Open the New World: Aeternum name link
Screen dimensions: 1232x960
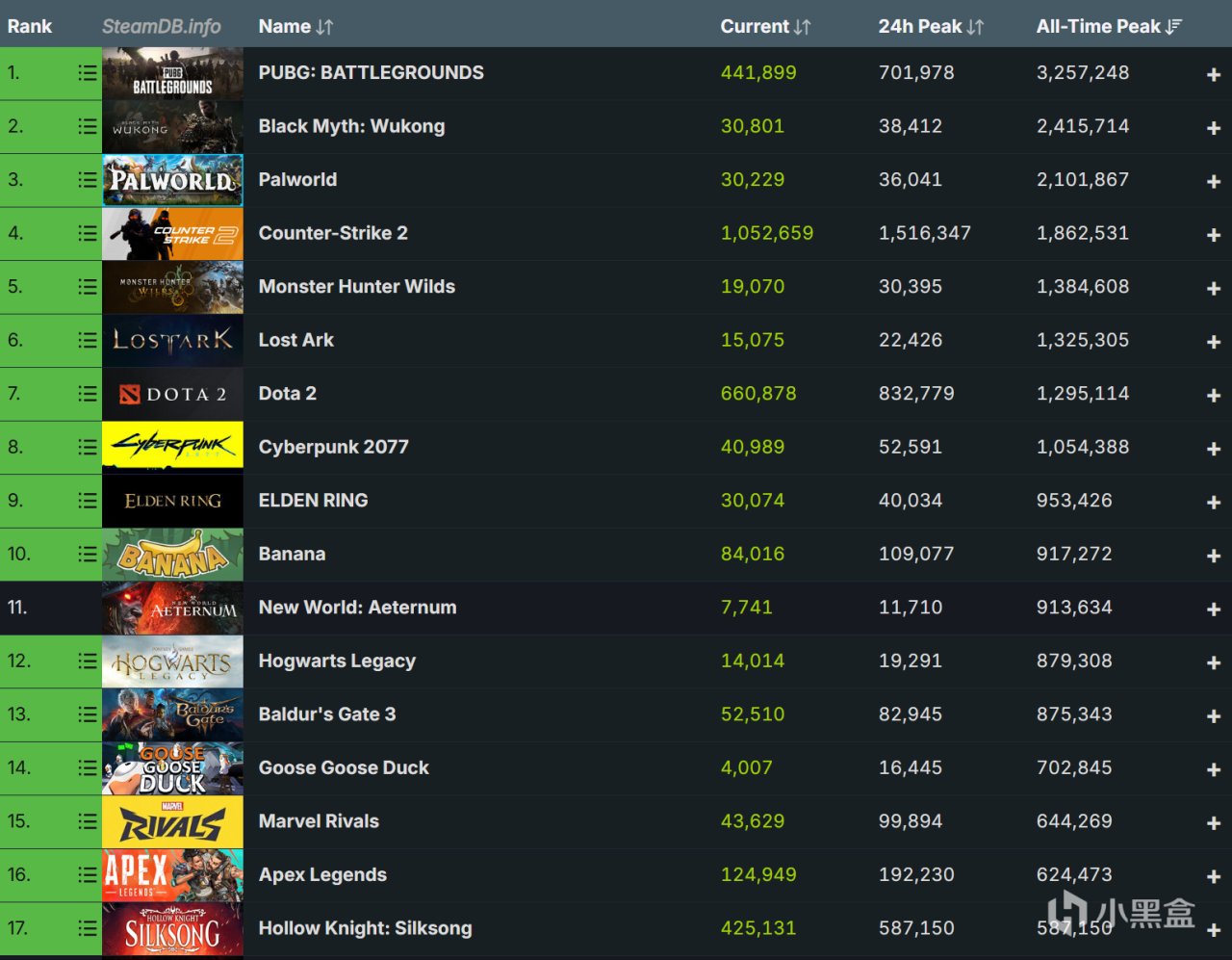(358, 608)
